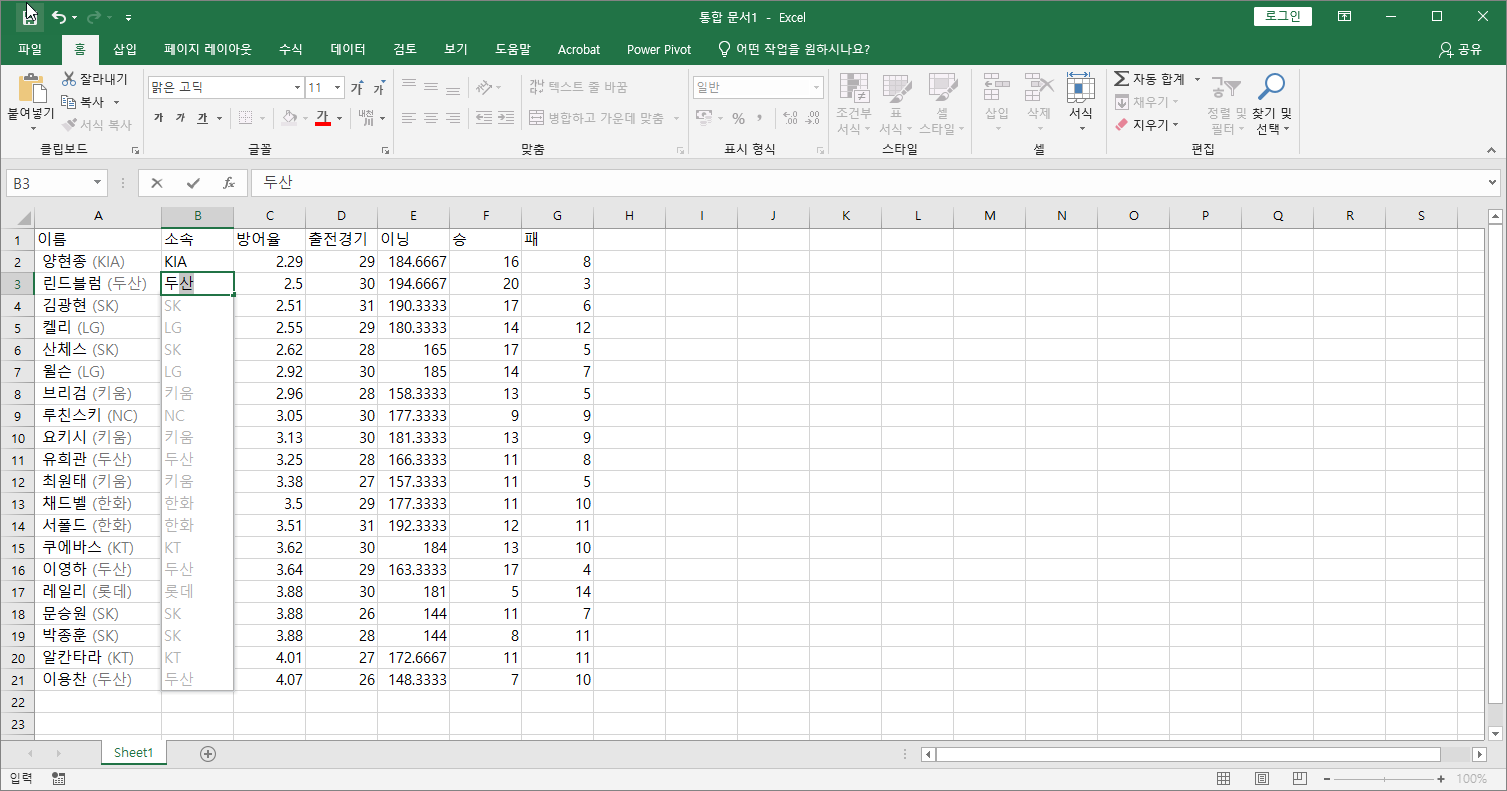Switch to the Power Pivot tab
This screenshot has width=1507, height=791.
tap(659, 49)
